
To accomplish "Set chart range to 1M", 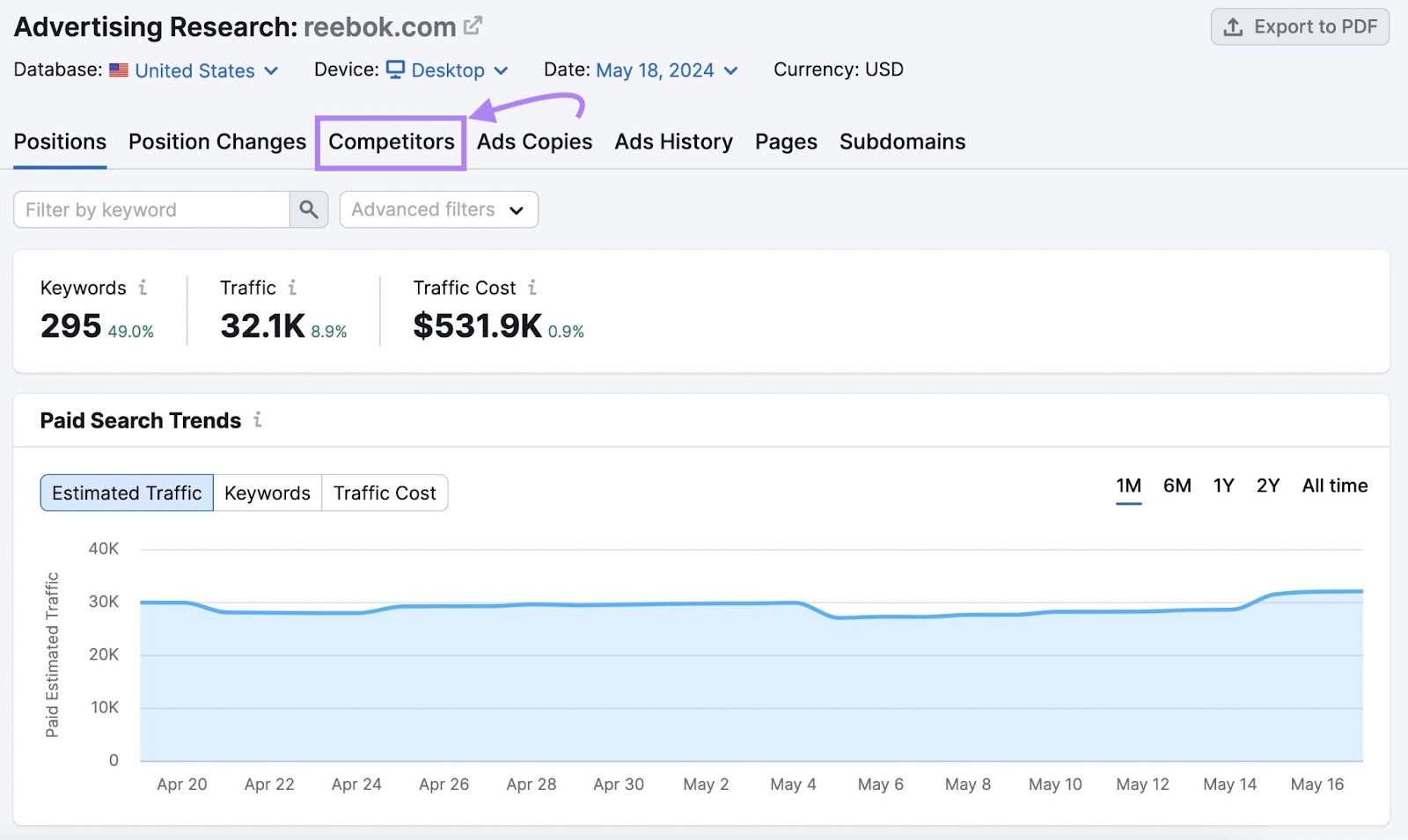I will click(x=1128, y=486).
